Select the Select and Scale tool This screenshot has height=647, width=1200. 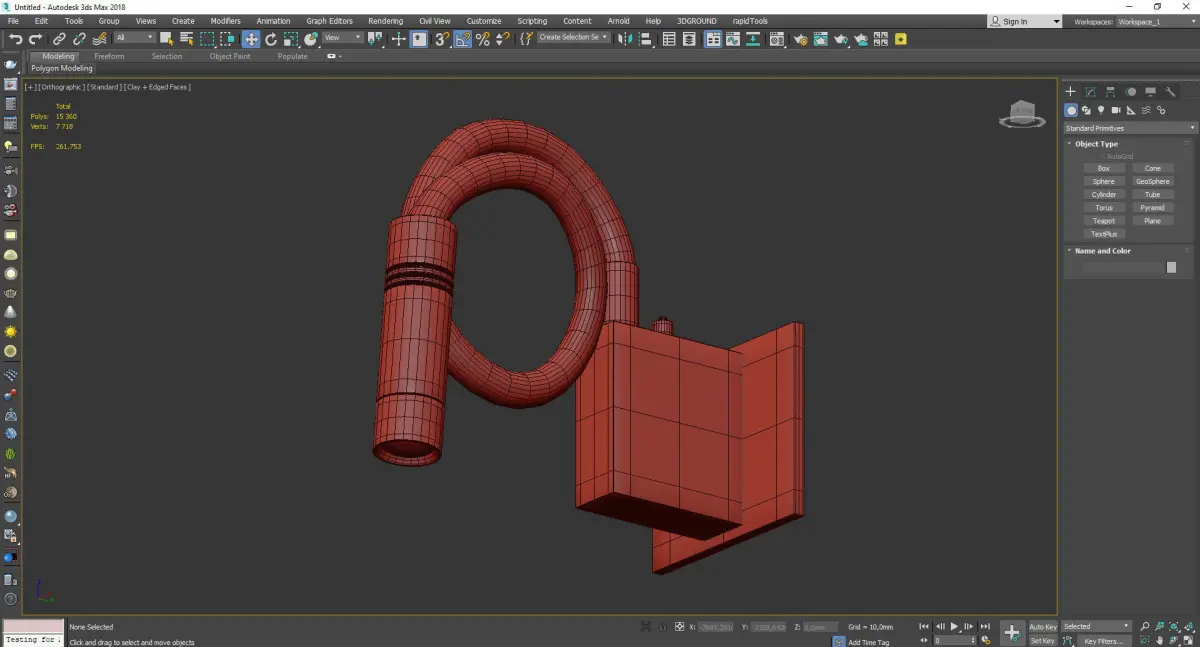click(290, 39)
